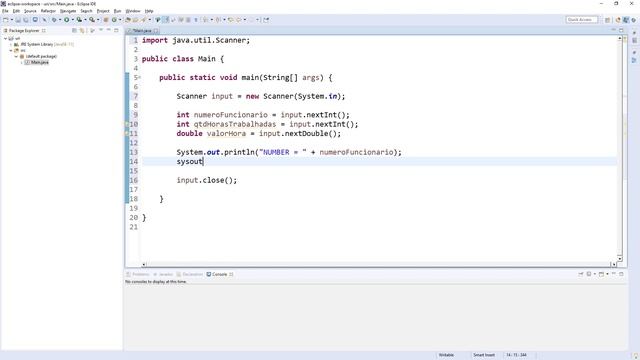Image resolution: width=640 pixels, height=360 pixels.
Task: Open the File menu
Action: [x=5, y=11]
